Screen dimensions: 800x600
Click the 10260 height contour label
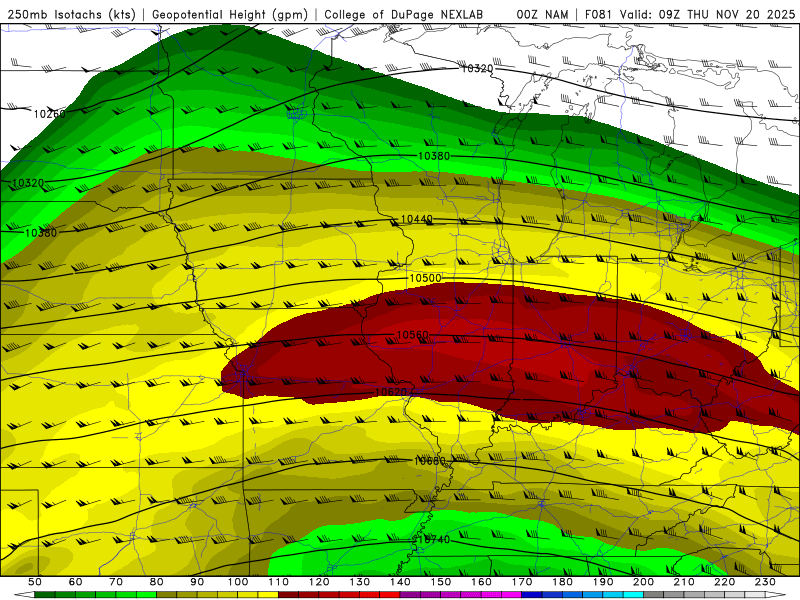pos(49,114)
